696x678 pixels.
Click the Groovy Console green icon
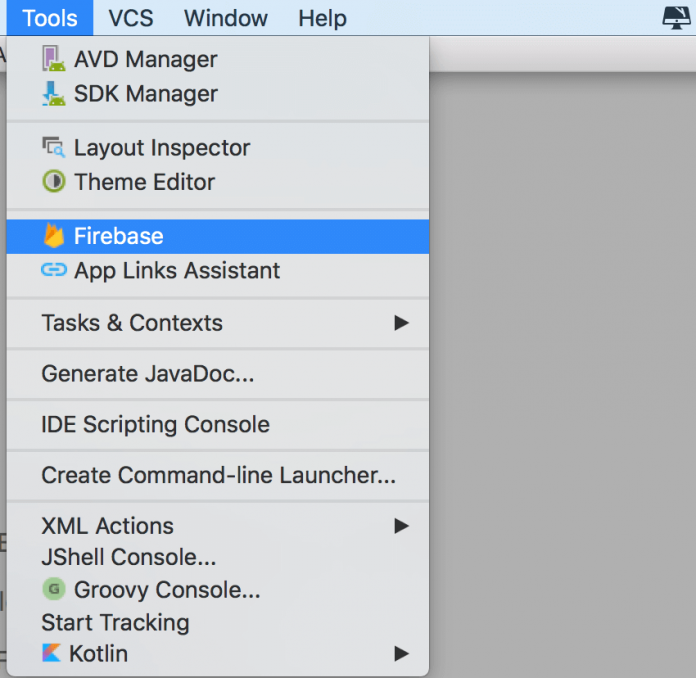(53, 590)
